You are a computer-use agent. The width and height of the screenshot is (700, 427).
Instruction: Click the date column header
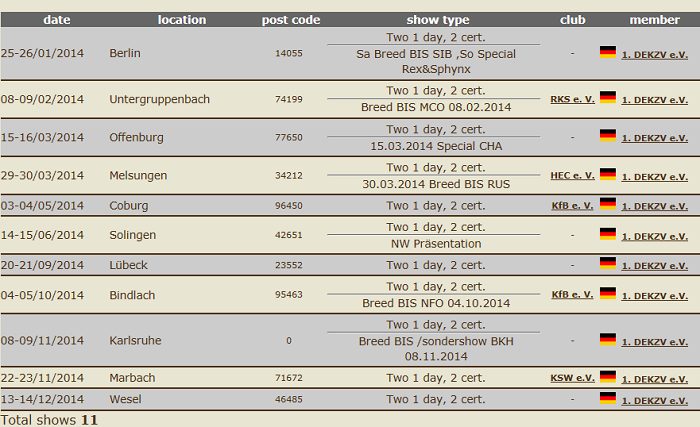click(x=57, y=20)
